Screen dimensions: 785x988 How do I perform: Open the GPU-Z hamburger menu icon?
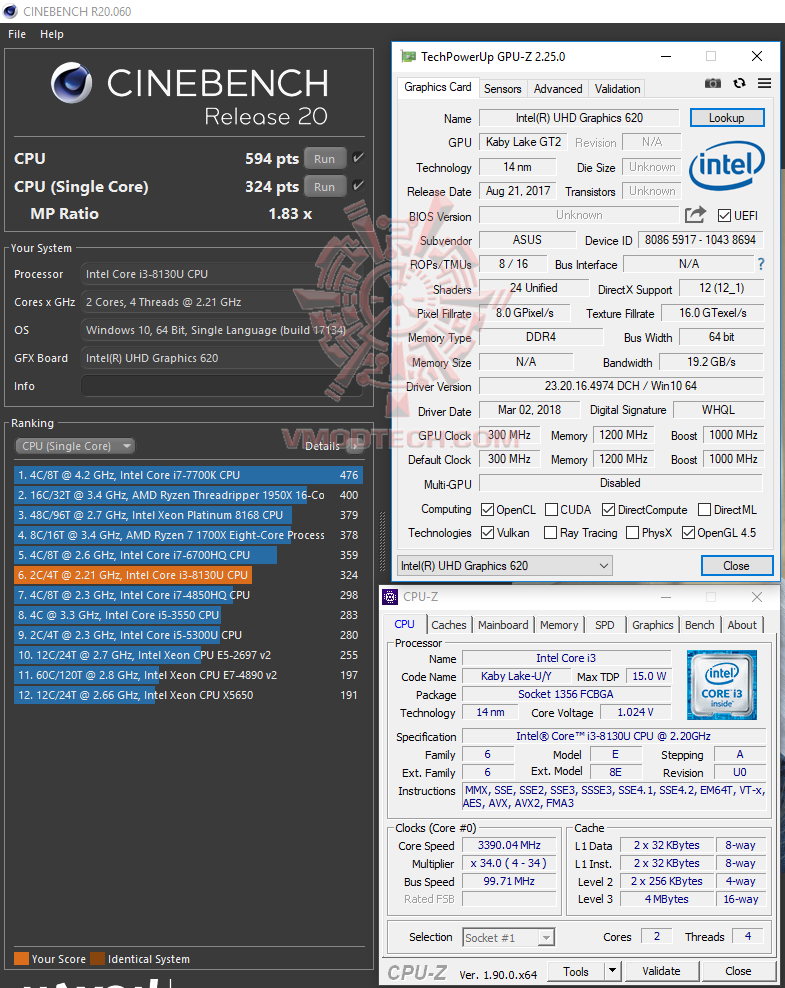764,83
